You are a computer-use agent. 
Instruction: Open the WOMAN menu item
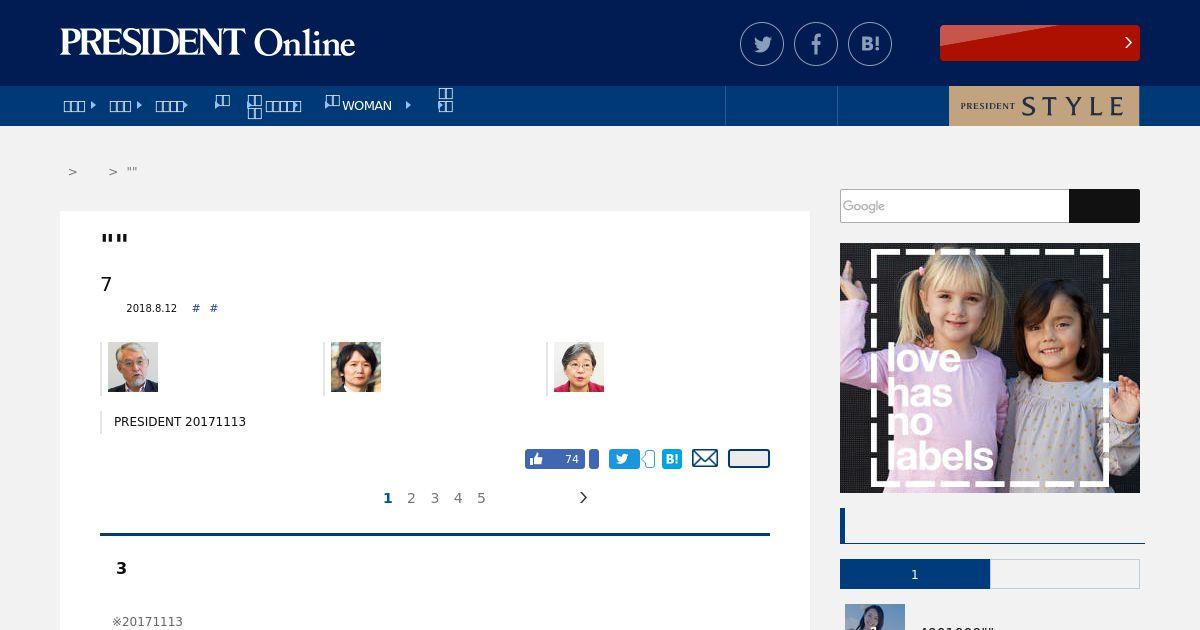[366, 105]
